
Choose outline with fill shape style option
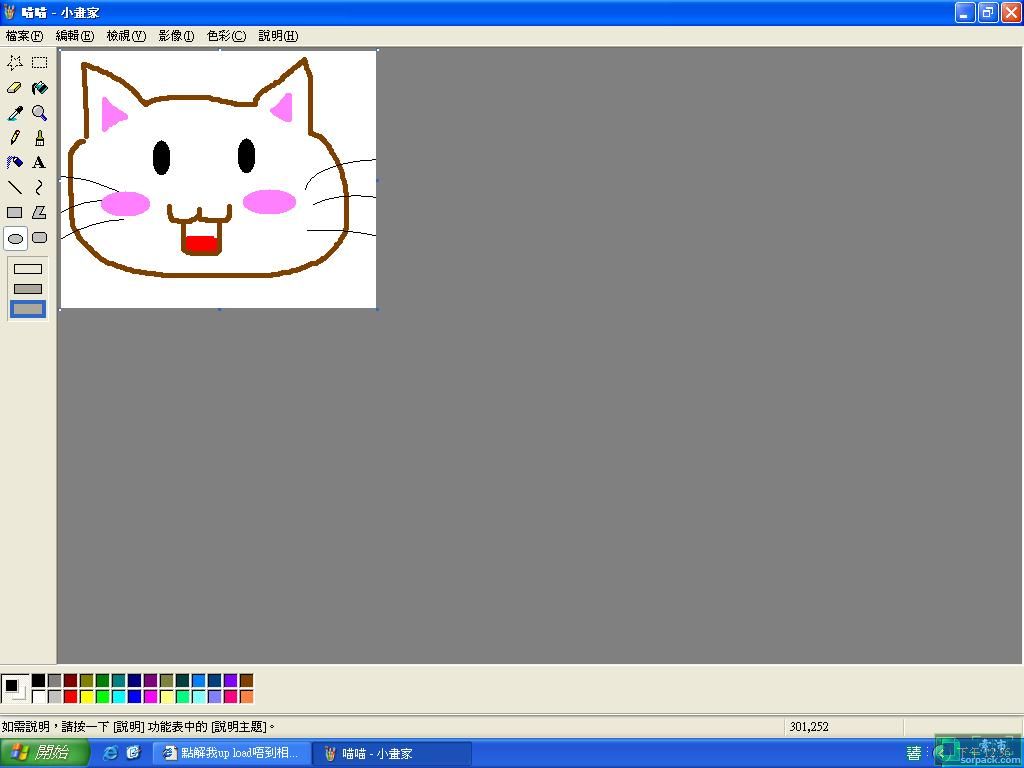[x=28, y=289]
